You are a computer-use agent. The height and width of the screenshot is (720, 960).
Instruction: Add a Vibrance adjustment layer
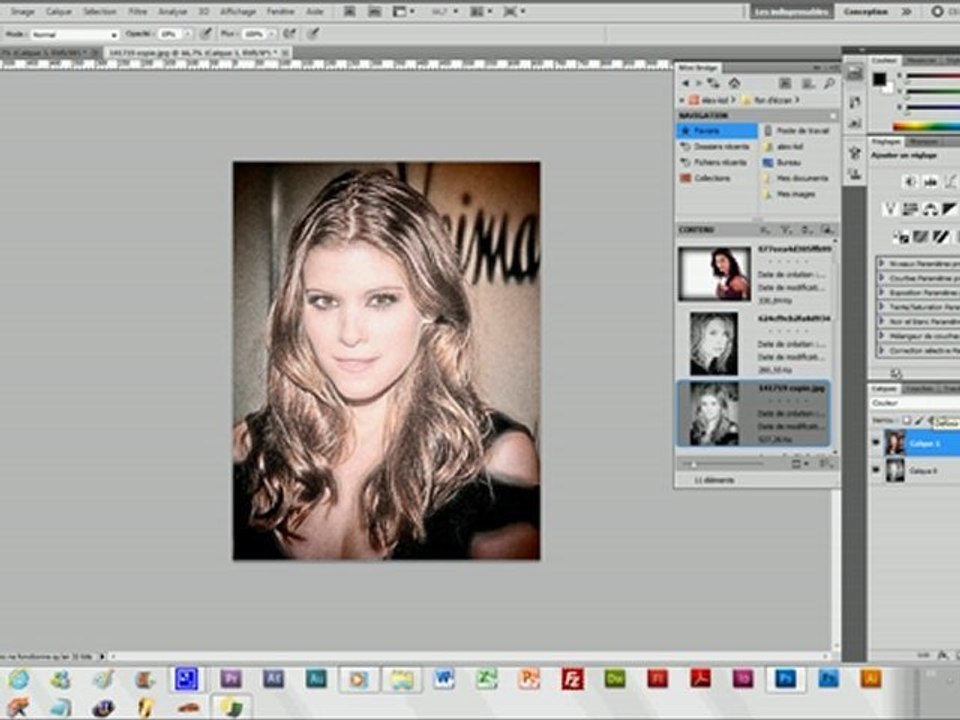(890, 209)
